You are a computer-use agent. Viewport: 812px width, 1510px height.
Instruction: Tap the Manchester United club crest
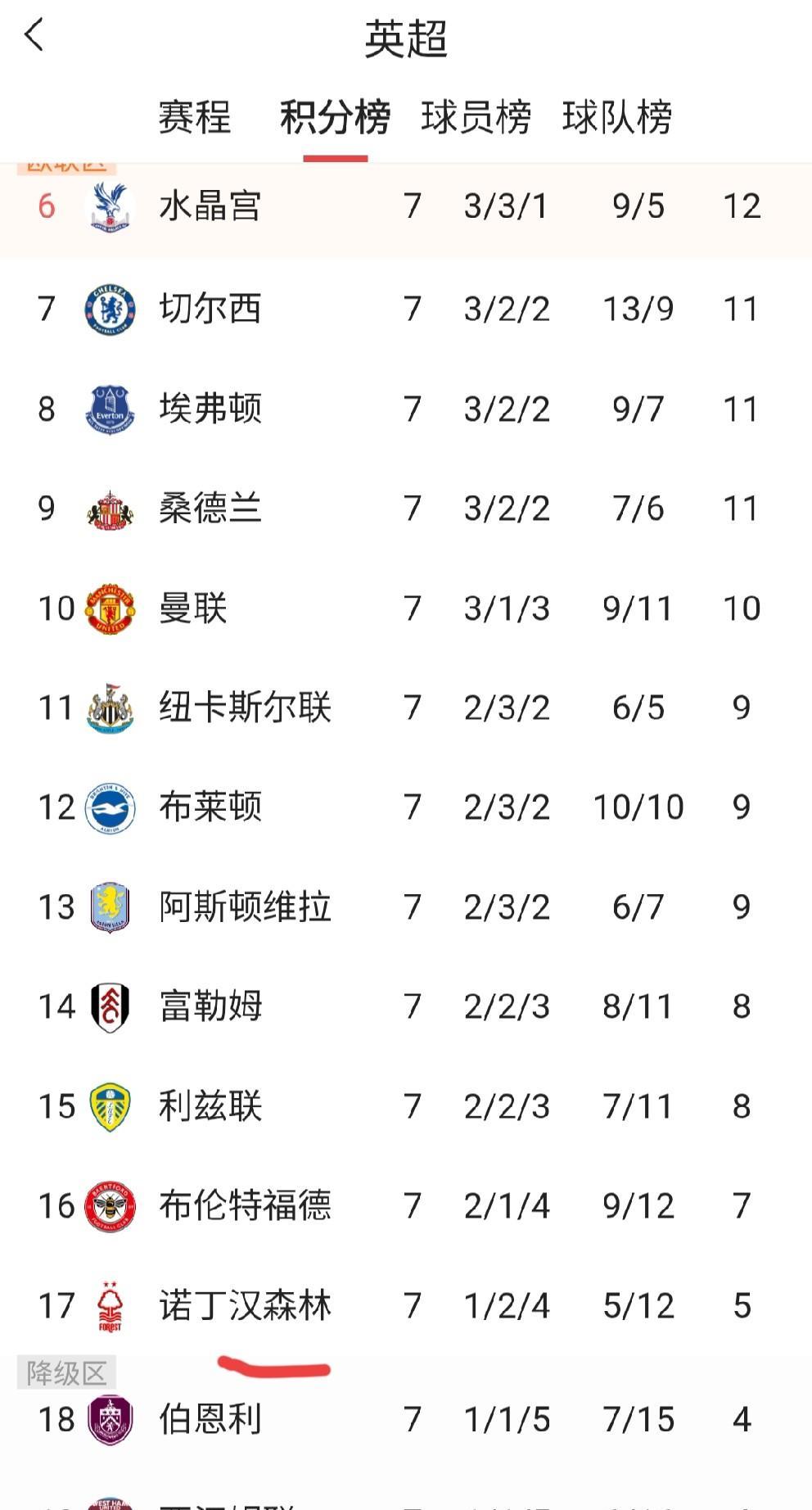(110, 608)
